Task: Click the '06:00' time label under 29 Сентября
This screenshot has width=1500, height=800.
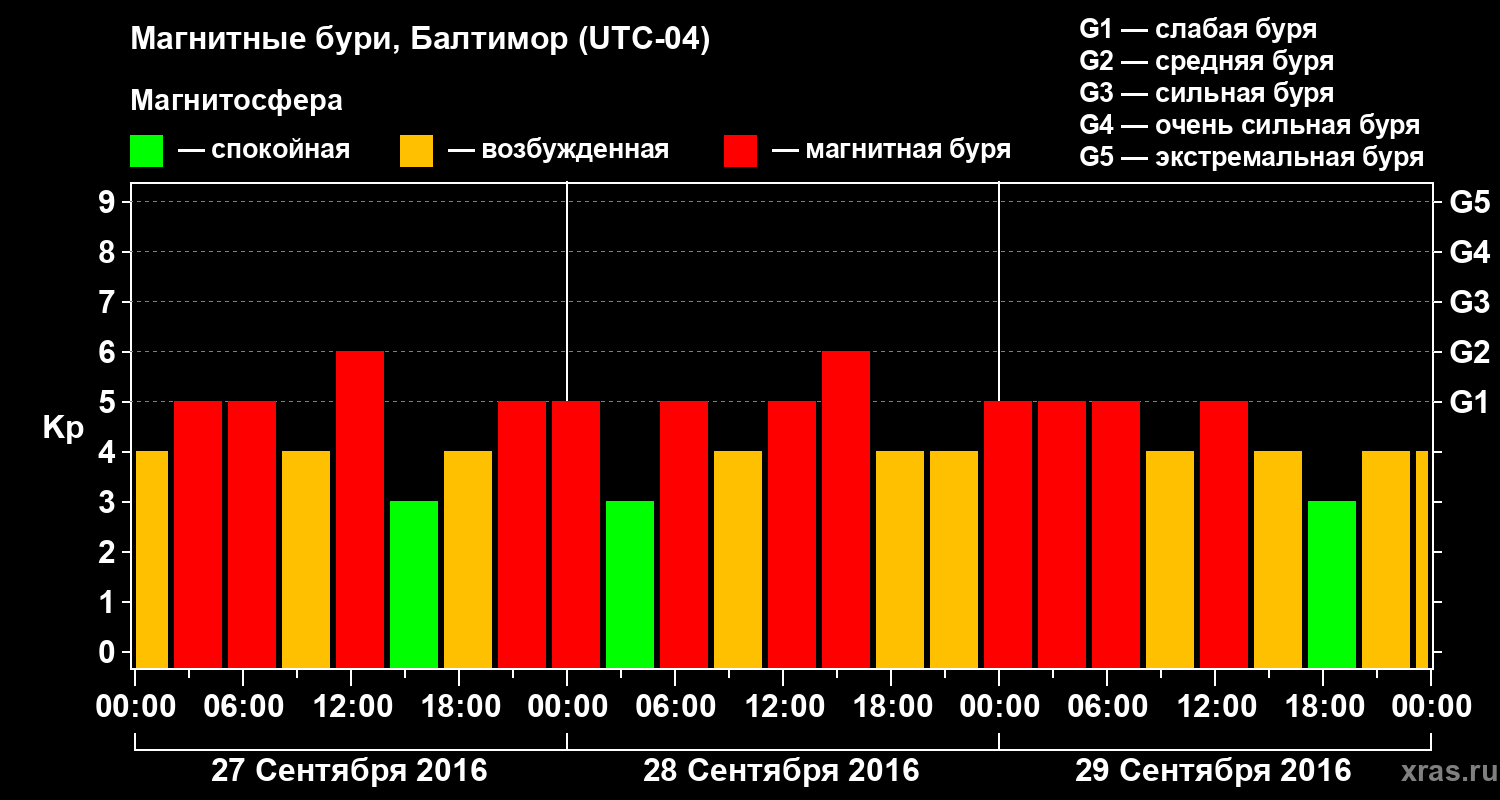Action: pos(1107,707)
